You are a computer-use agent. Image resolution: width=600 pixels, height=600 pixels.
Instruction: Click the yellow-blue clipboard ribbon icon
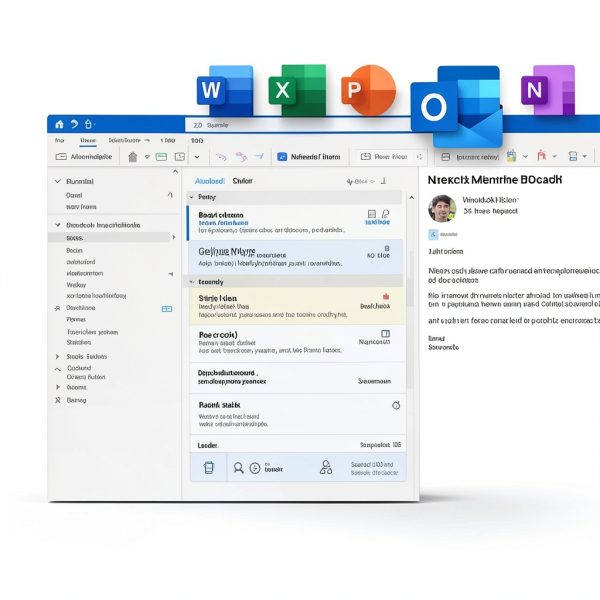pos(511,156)
